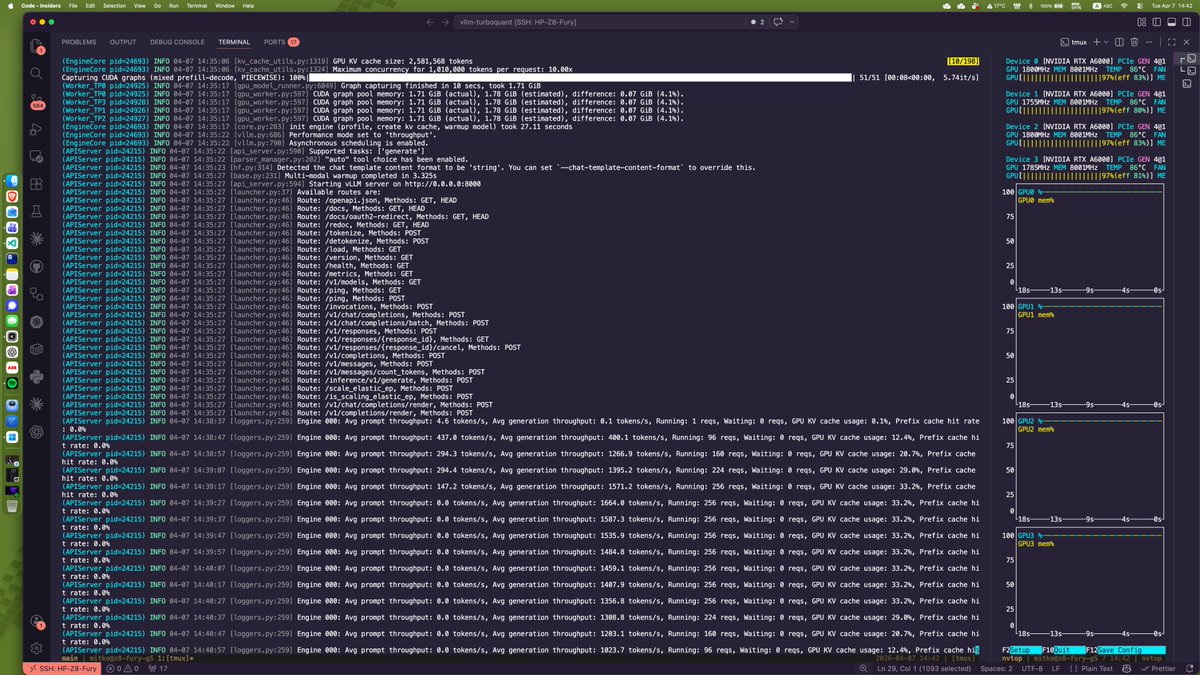
Task: Click the errors and warnings status item
Action: 122,668
